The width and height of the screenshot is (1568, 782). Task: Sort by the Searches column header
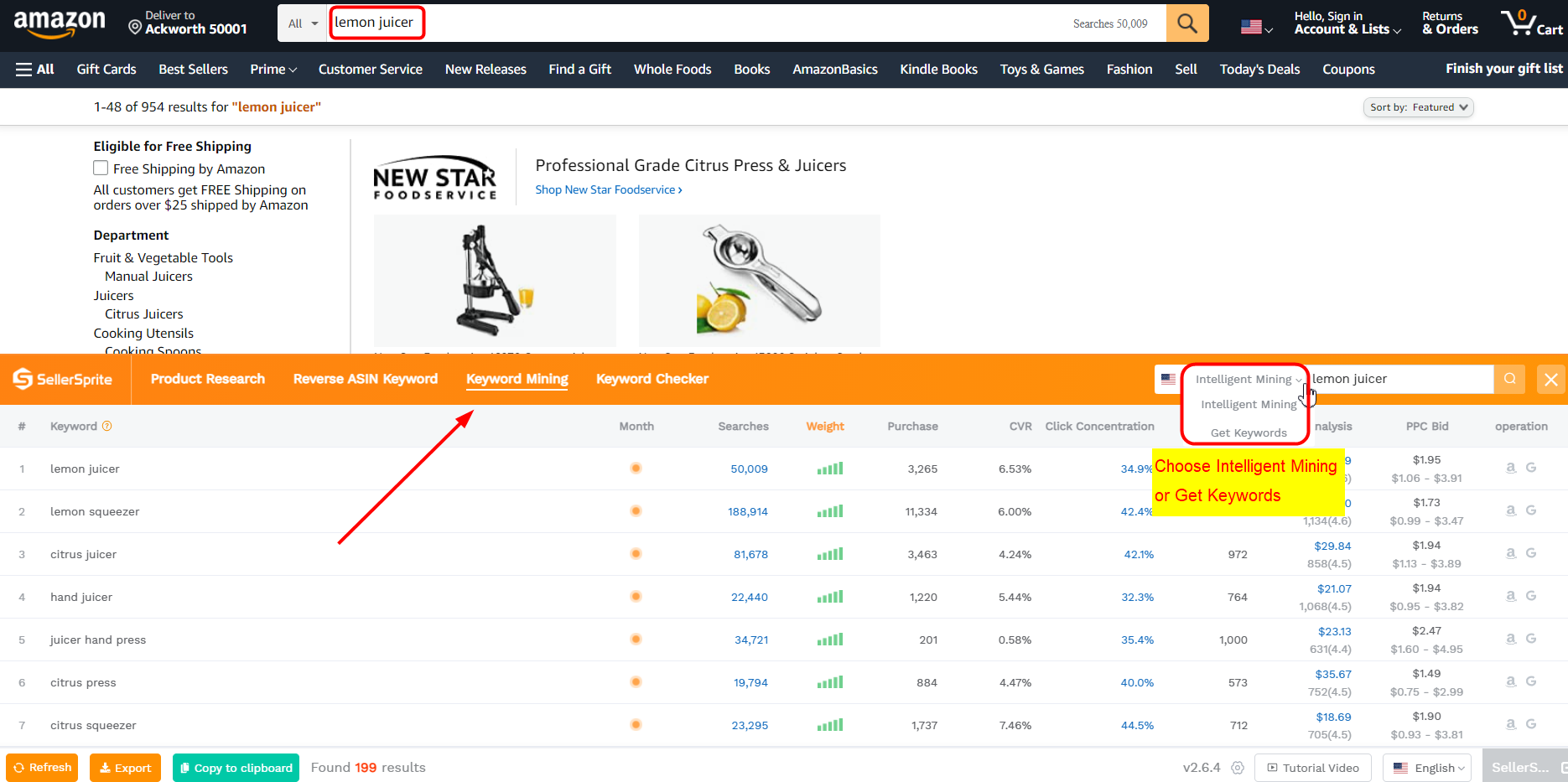click(x=743, y=427)
